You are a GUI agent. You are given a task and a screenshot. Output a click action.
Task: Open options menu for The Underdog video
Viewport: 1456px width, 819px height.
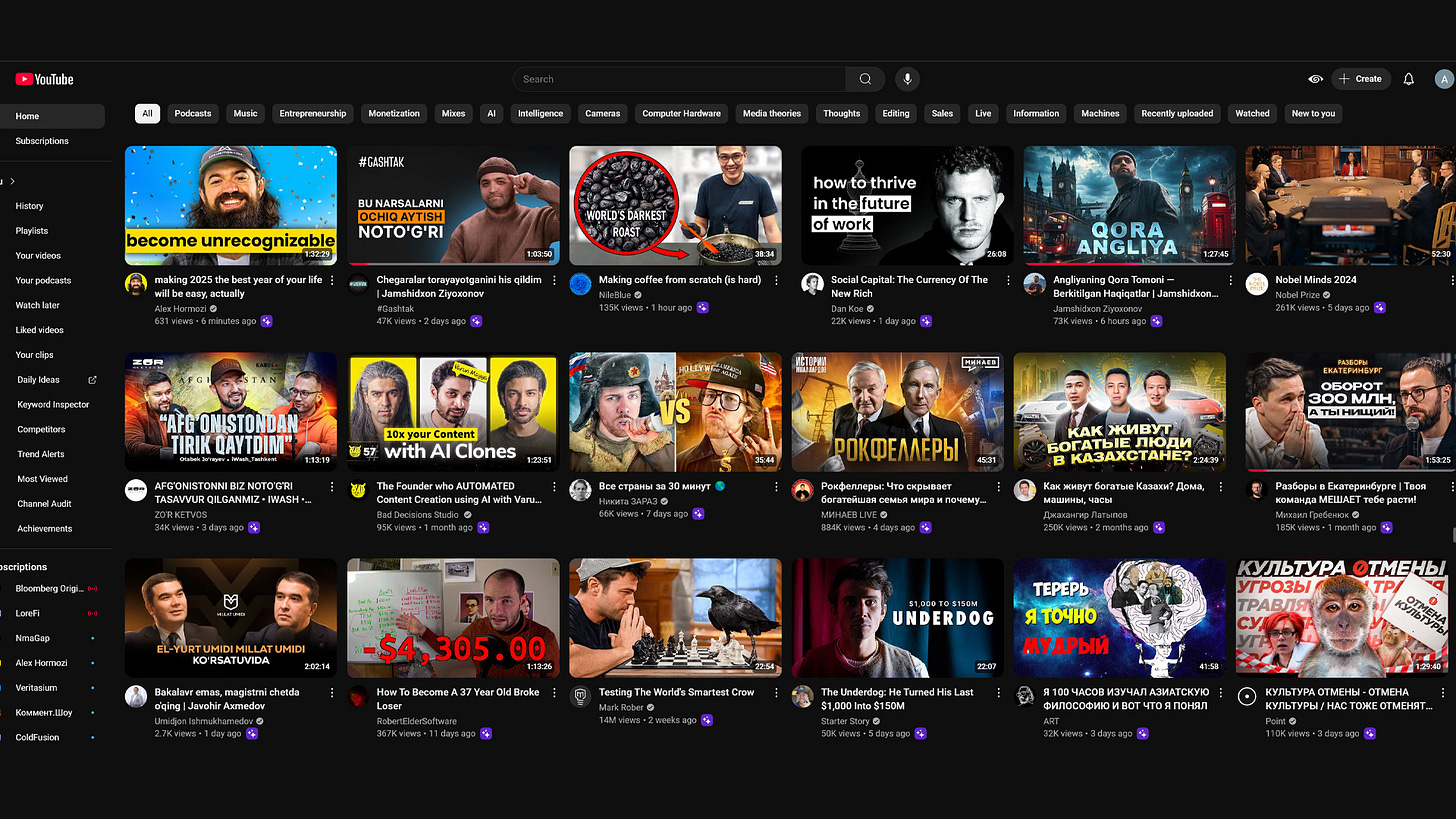click(1000, 693)
